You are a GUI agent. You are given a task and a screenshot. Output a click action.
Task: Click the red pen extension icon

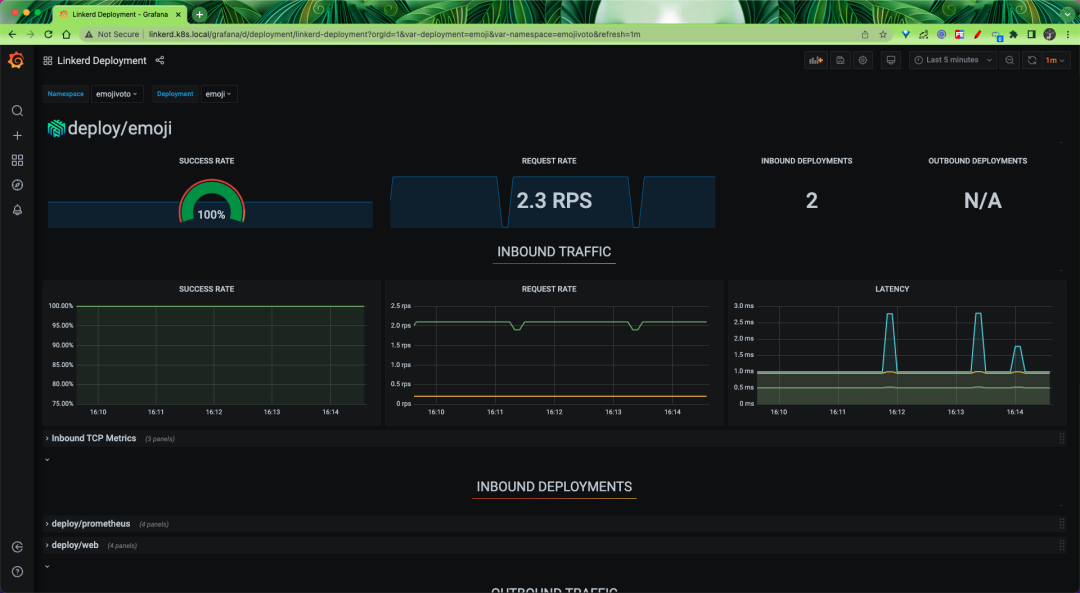[977, 34]
